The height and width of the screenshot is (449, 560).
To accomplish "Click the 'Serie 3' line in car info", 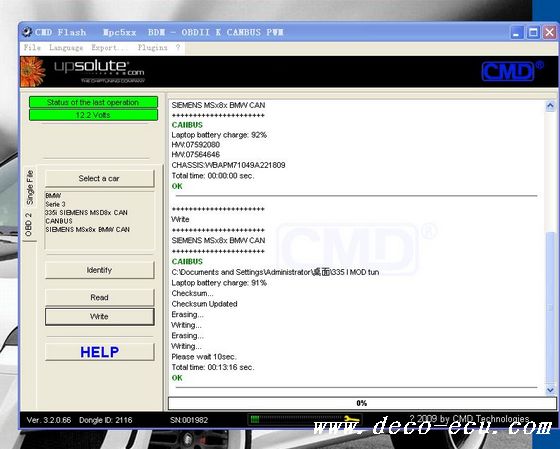I will click(55, 204).
